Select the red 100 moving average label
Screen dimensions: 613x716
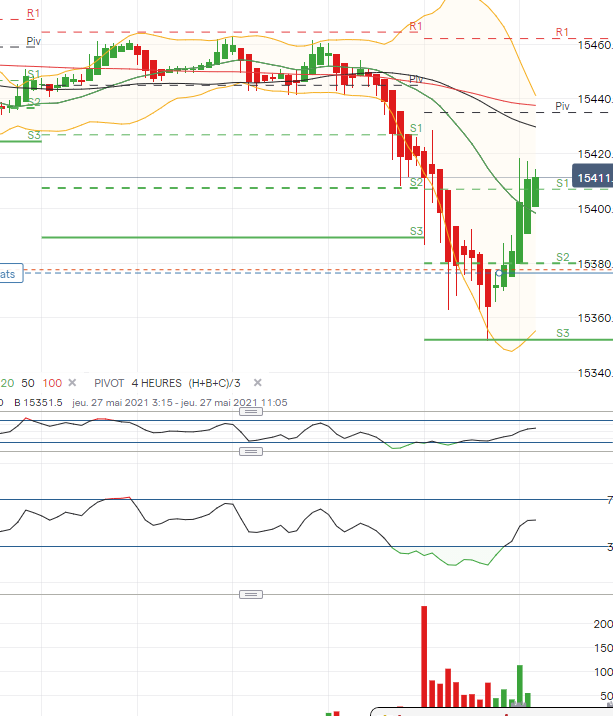coord(52,383)
